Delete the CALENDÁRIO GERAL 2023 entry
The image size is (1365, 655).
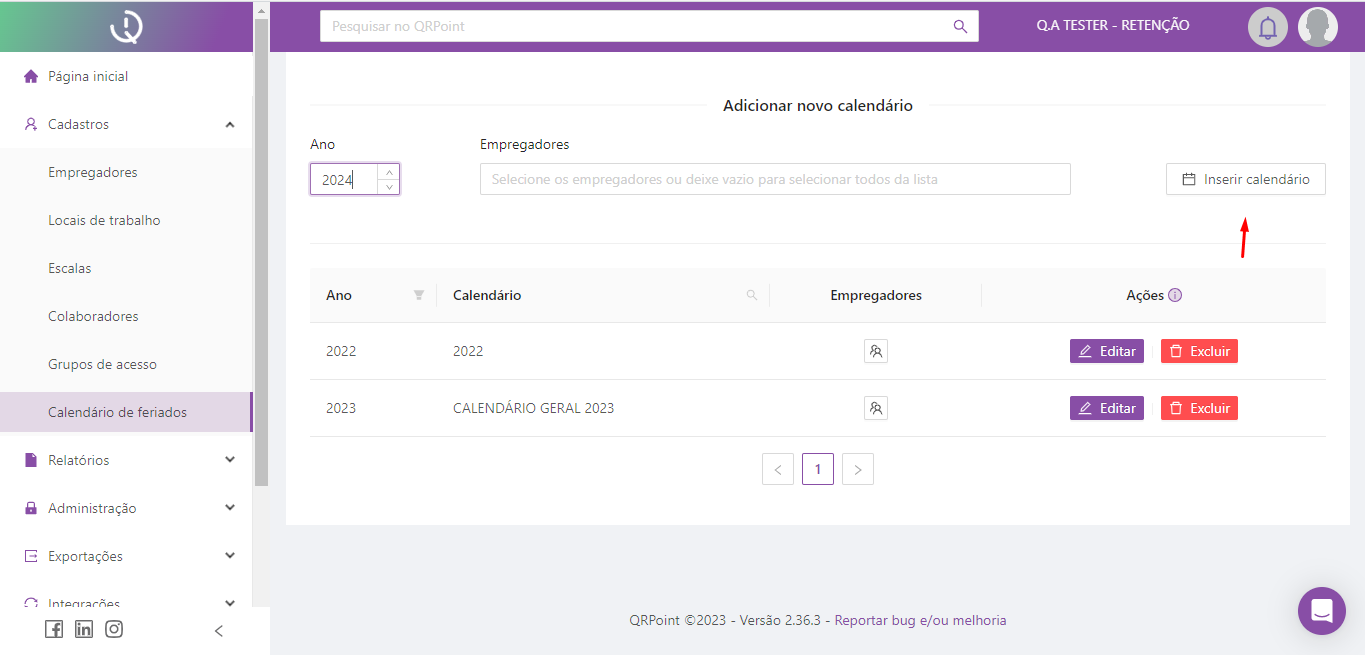[1199, 408]
